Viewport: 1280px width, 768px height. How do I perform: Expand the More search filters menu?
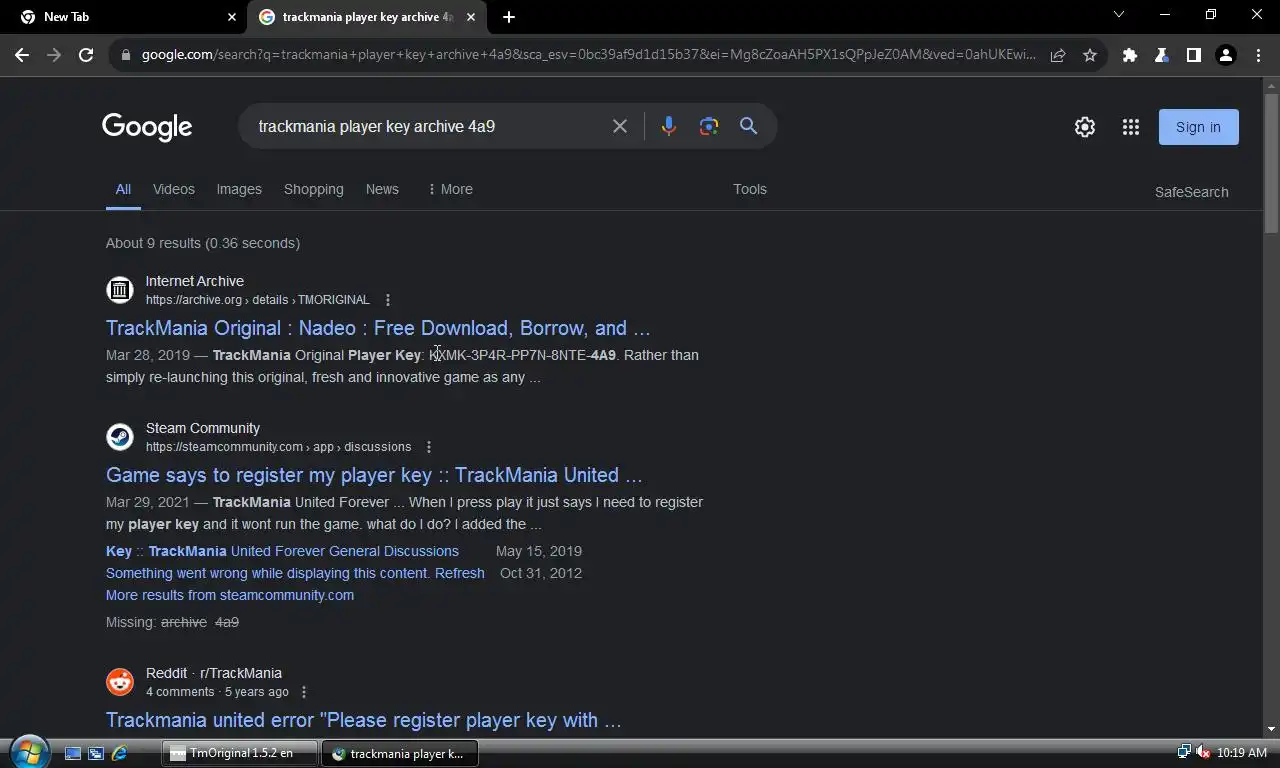[449, 189]
